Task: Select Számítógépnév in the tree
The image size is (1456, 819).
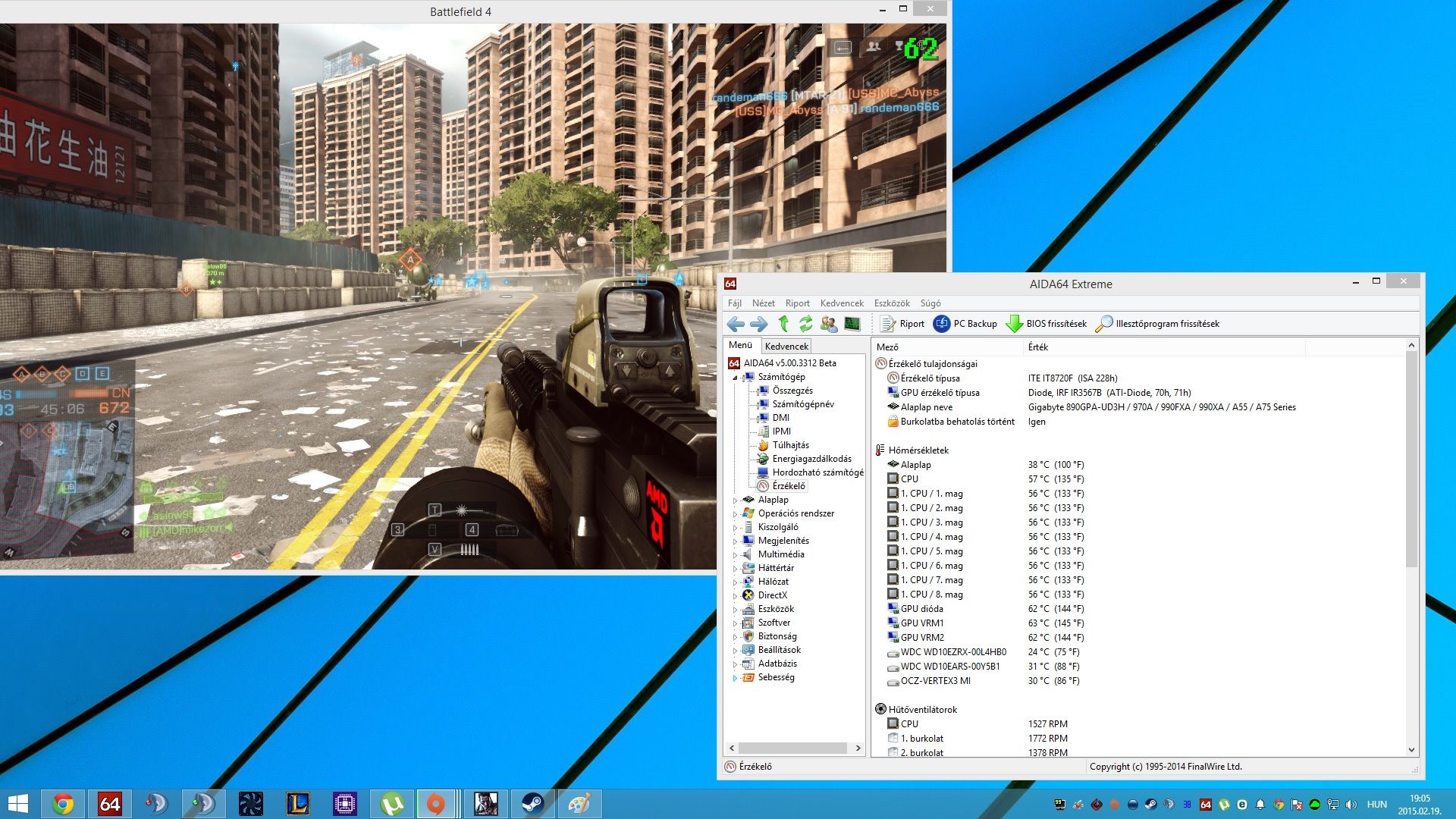Action: [803, 404]
